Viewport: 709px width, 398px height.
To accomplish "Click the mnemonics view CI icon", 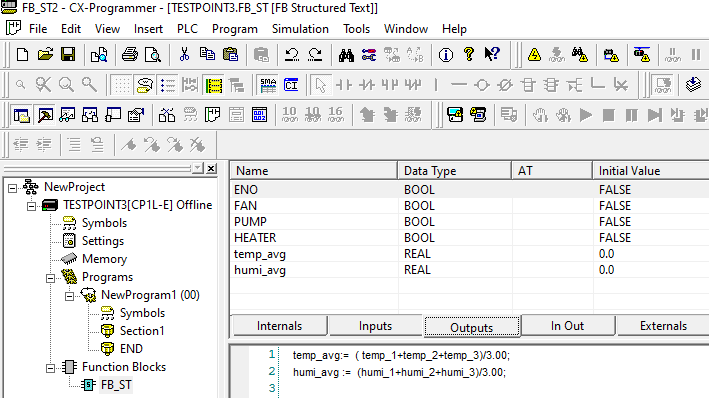I will [x=291, y=85].
